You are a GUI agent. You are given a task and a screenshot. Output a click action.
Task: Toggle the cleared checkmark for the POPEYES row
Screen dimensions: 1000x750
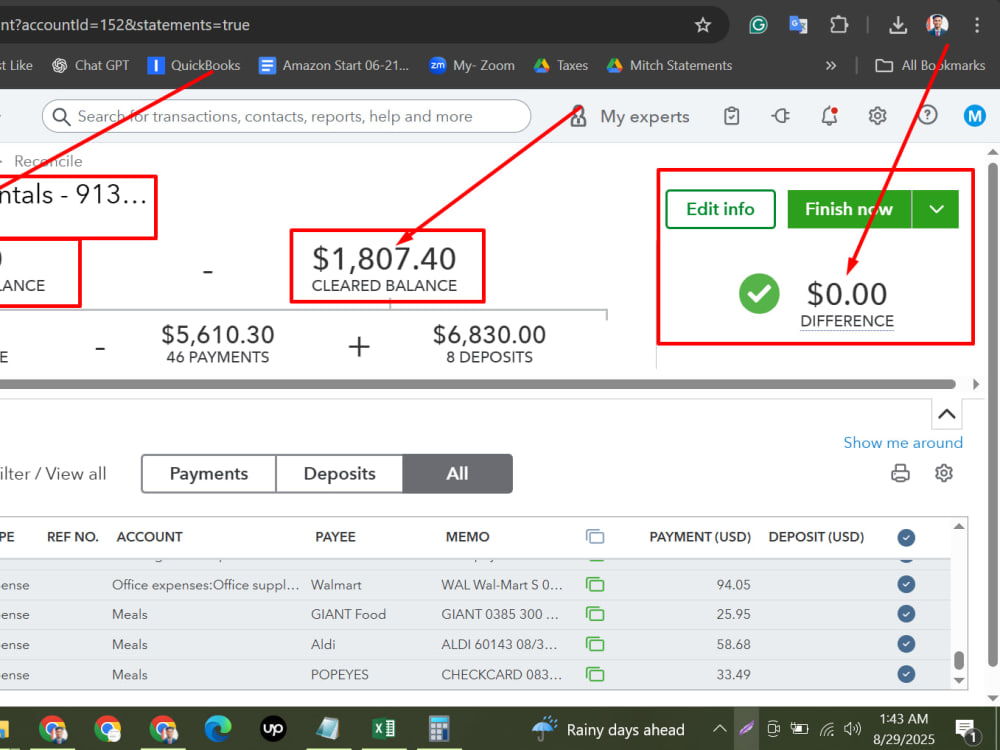[906, 673]
